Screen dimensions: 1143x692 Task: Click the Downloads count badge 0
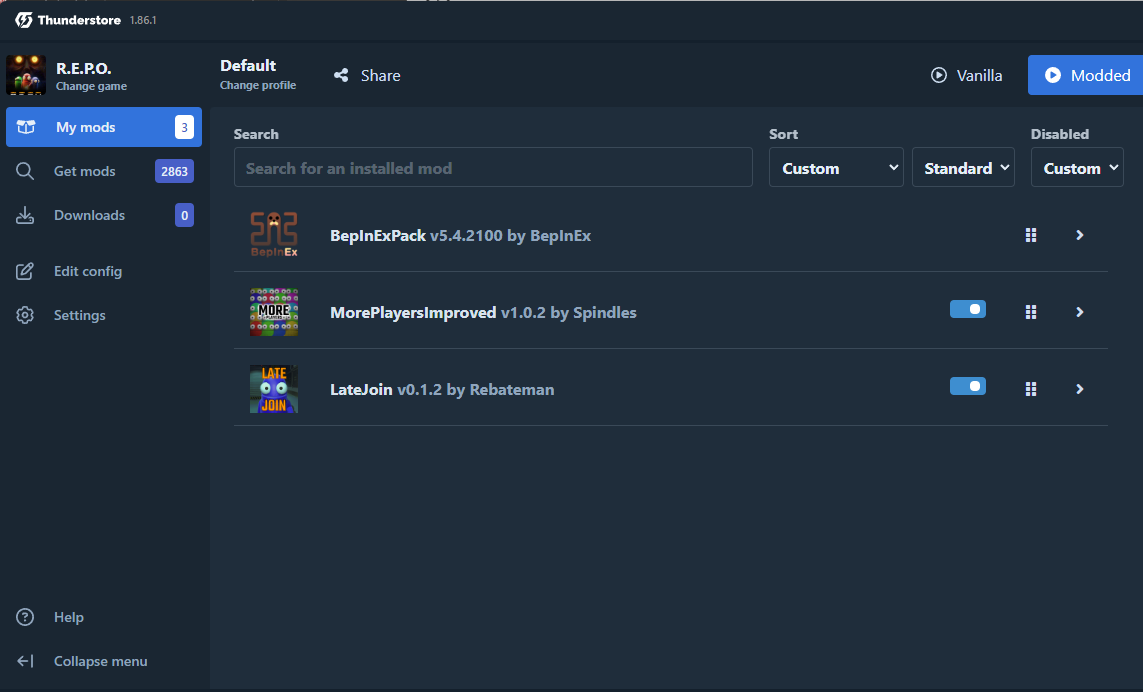(x=184, y=215)
